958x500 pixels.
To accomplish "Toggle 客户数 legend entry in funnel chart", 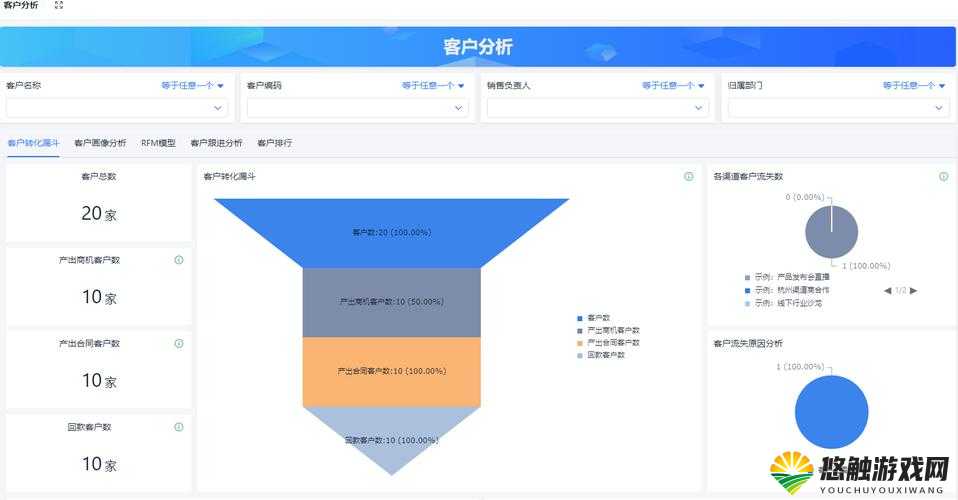I will [x=593, y=318].
